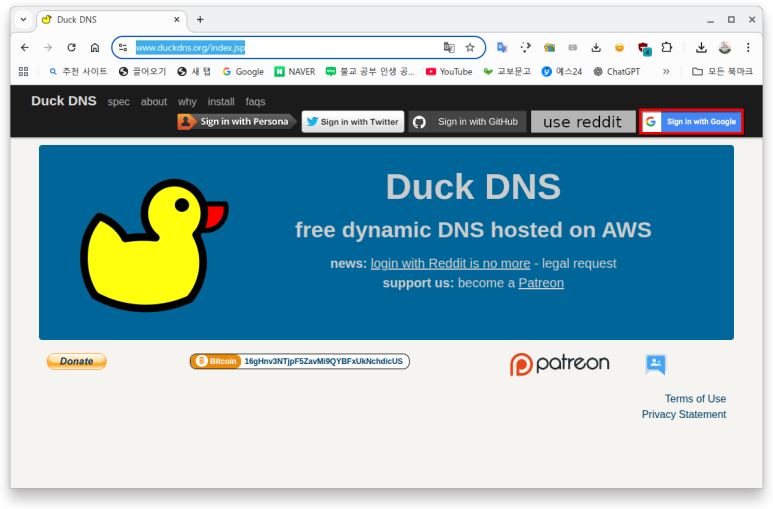Open the 모든 북마크 folder
Image resolution: width=773 pixels, height=509 pixels.
tap(722, 72)
